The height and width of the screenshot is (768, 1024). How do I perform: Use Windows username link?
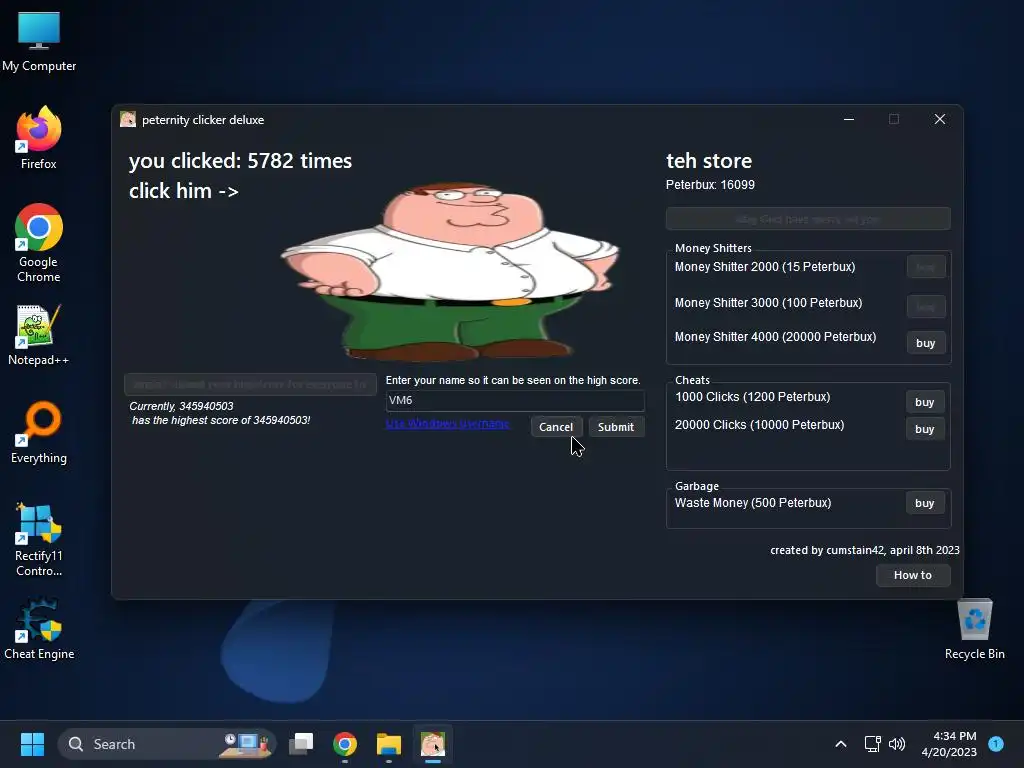pyautogui.click(x=447, y=423)
